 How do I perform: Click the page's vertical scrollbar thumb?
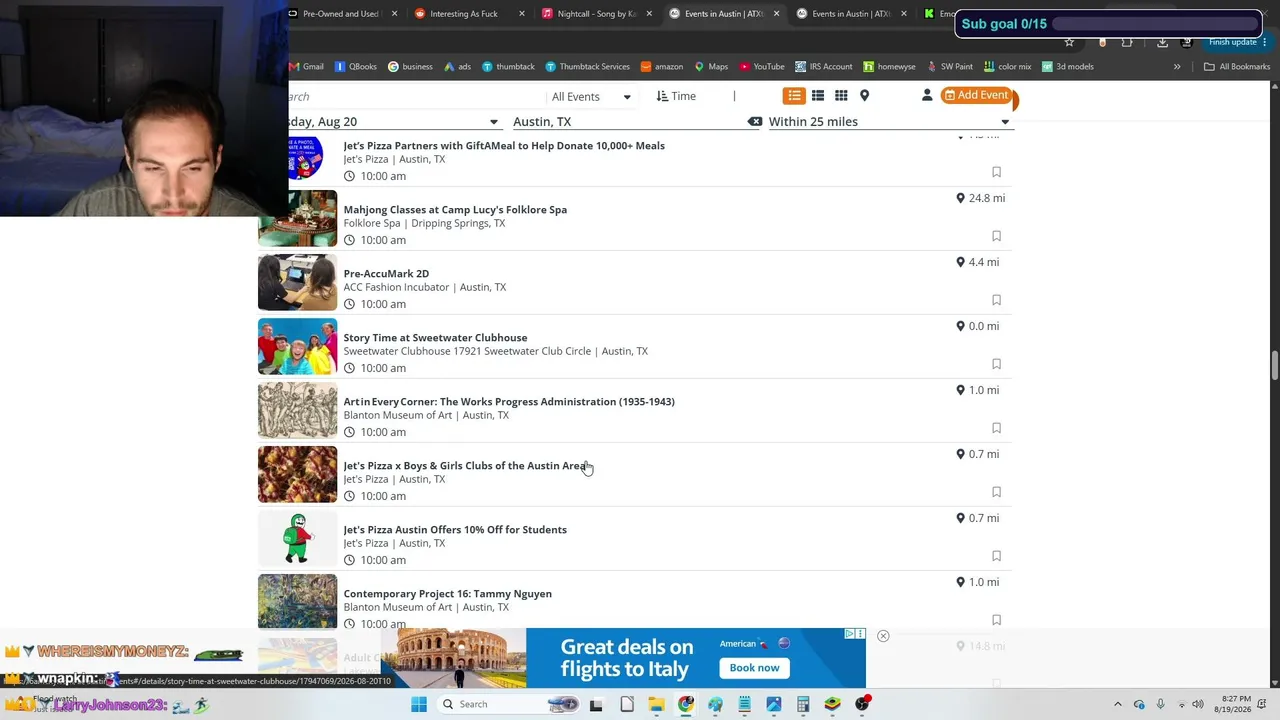pos(1274,364)
